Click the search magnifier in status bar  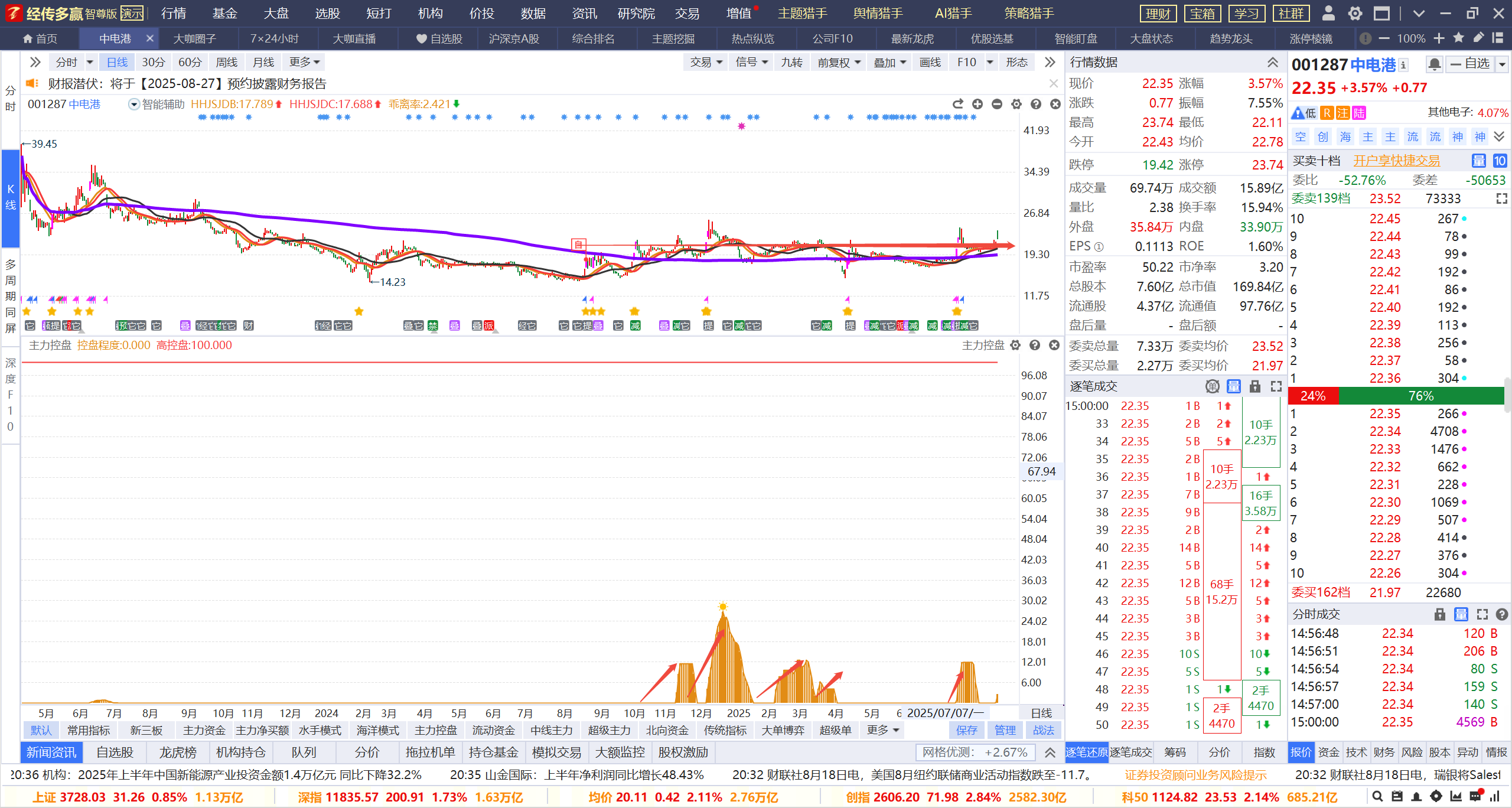1377,797
